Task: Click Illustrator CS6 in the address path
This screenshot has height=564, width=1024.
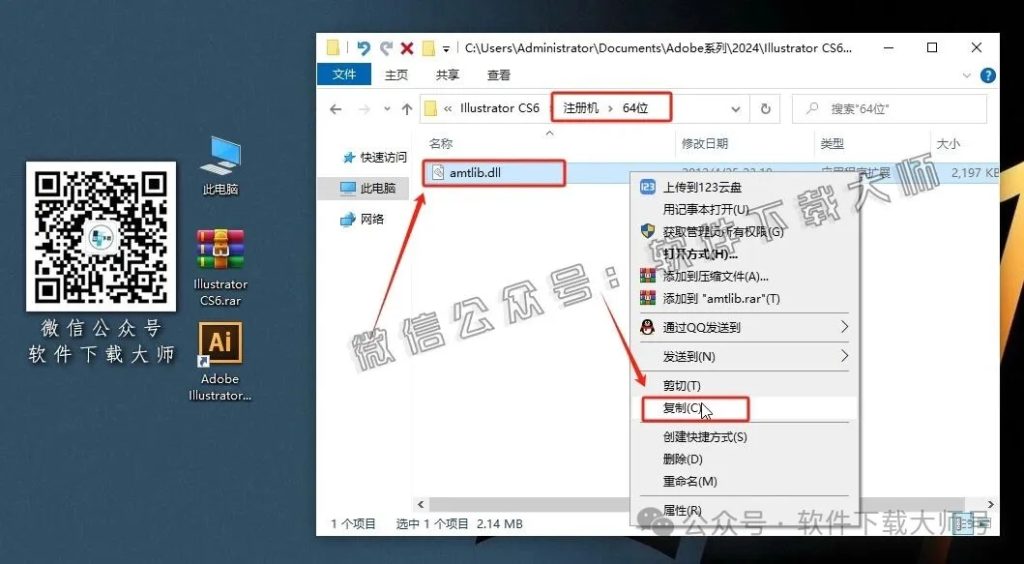Action: 500,108
